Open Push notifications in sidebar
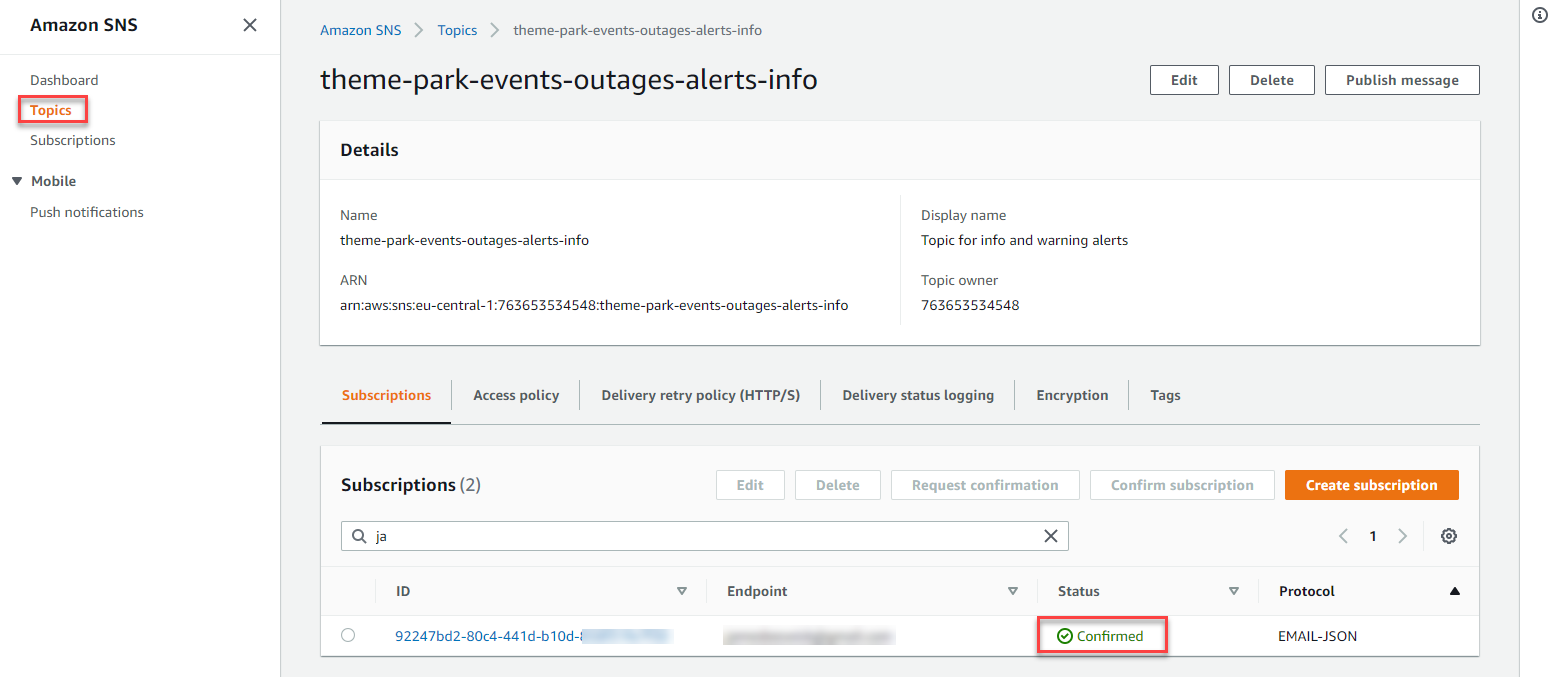Screen dimensions: 1560x677 pos(87,212)
